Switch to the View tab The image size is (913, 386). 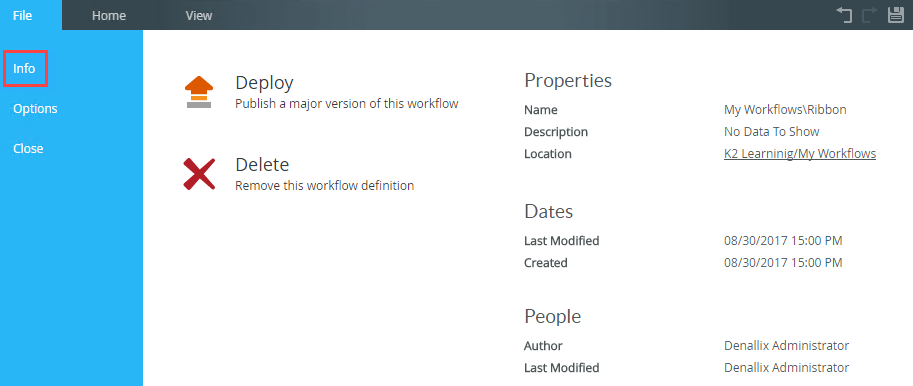tap(199, 16)
